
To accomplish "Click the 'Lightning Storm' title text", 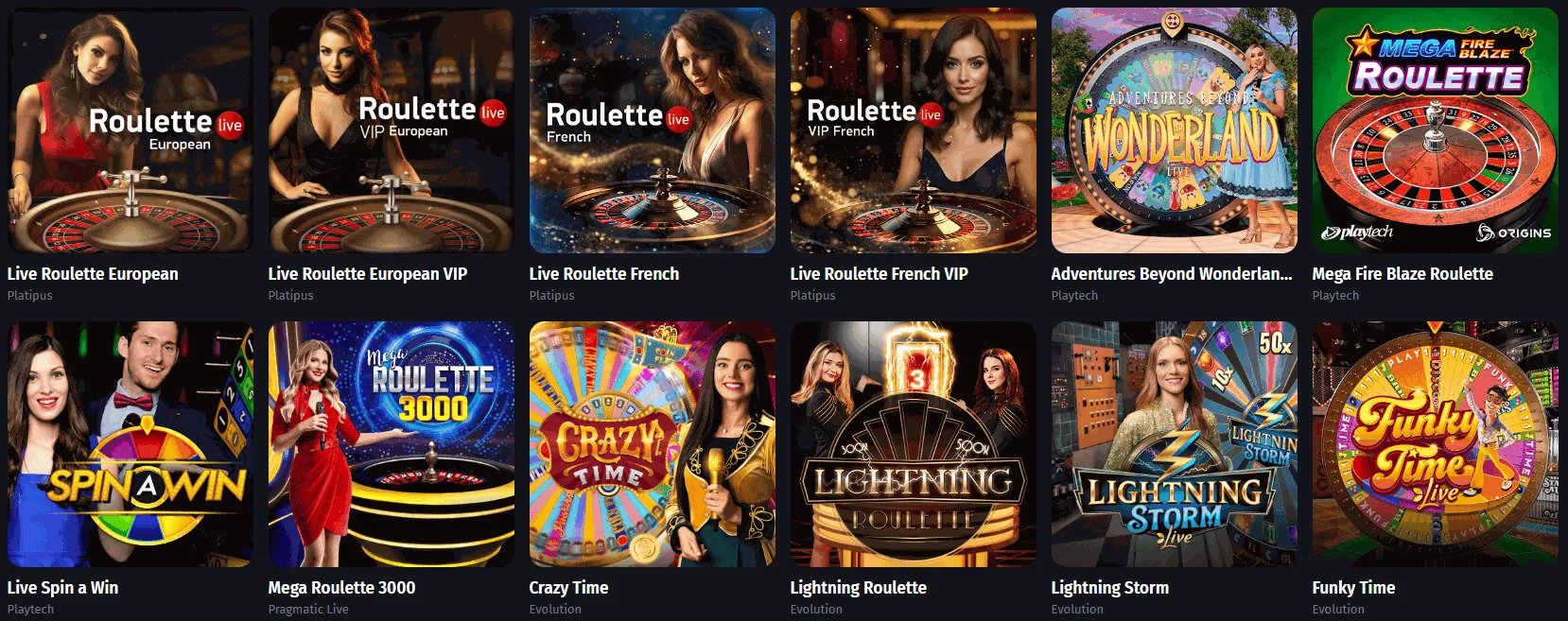I will pyautogui.click(x=1110, y=588).
